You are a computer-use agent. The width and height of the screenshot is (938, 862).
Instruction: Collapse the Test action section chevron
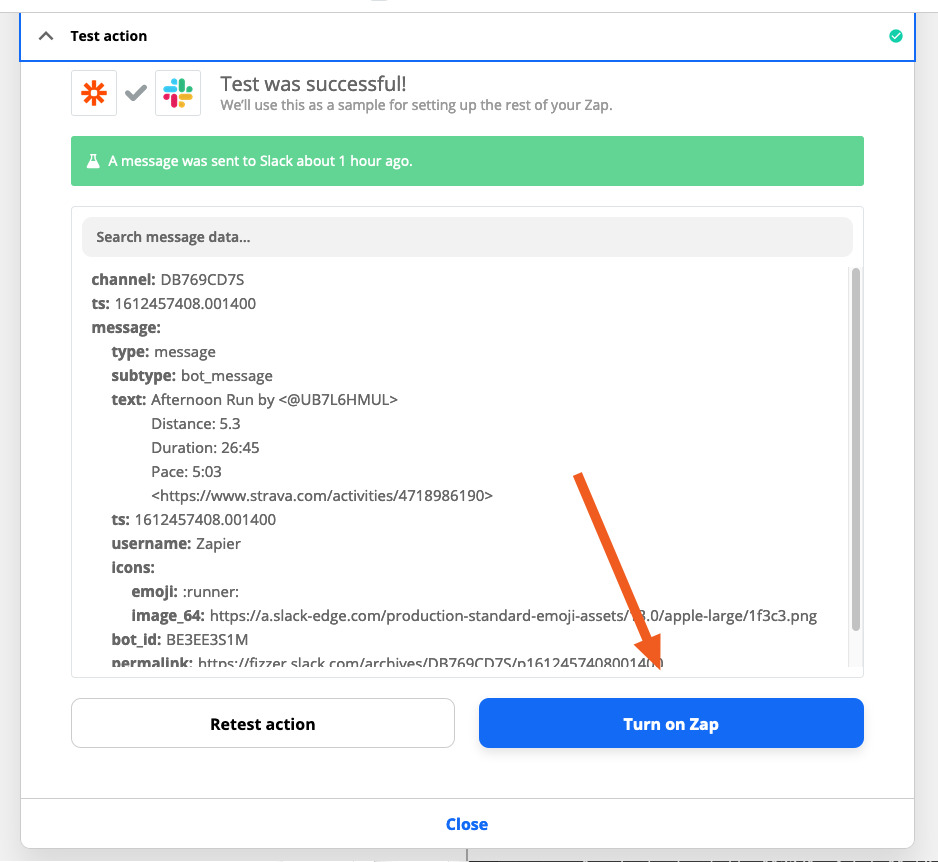[x=46, y=36]
